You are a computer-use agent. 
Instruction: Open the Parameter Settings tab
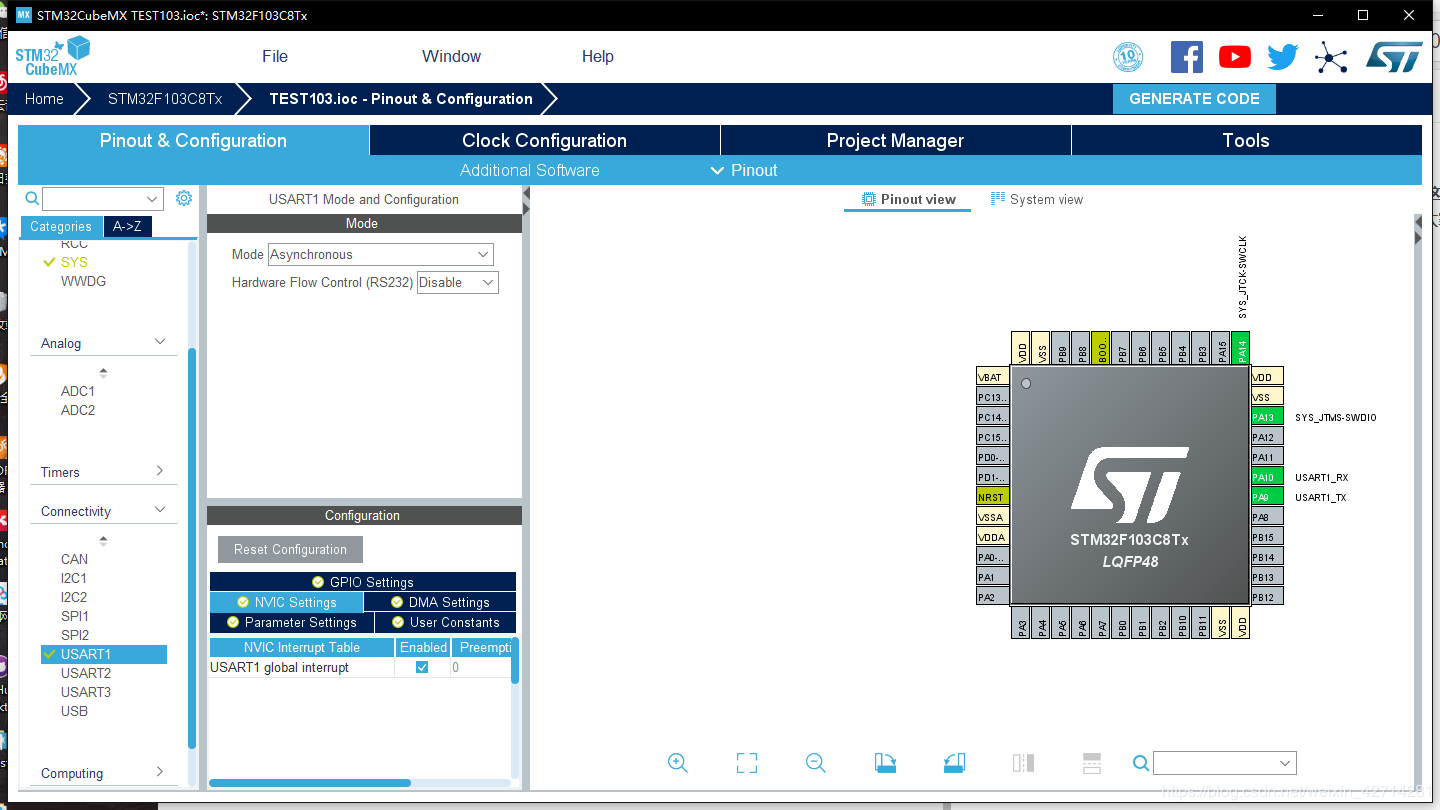[x=292, y=622]
